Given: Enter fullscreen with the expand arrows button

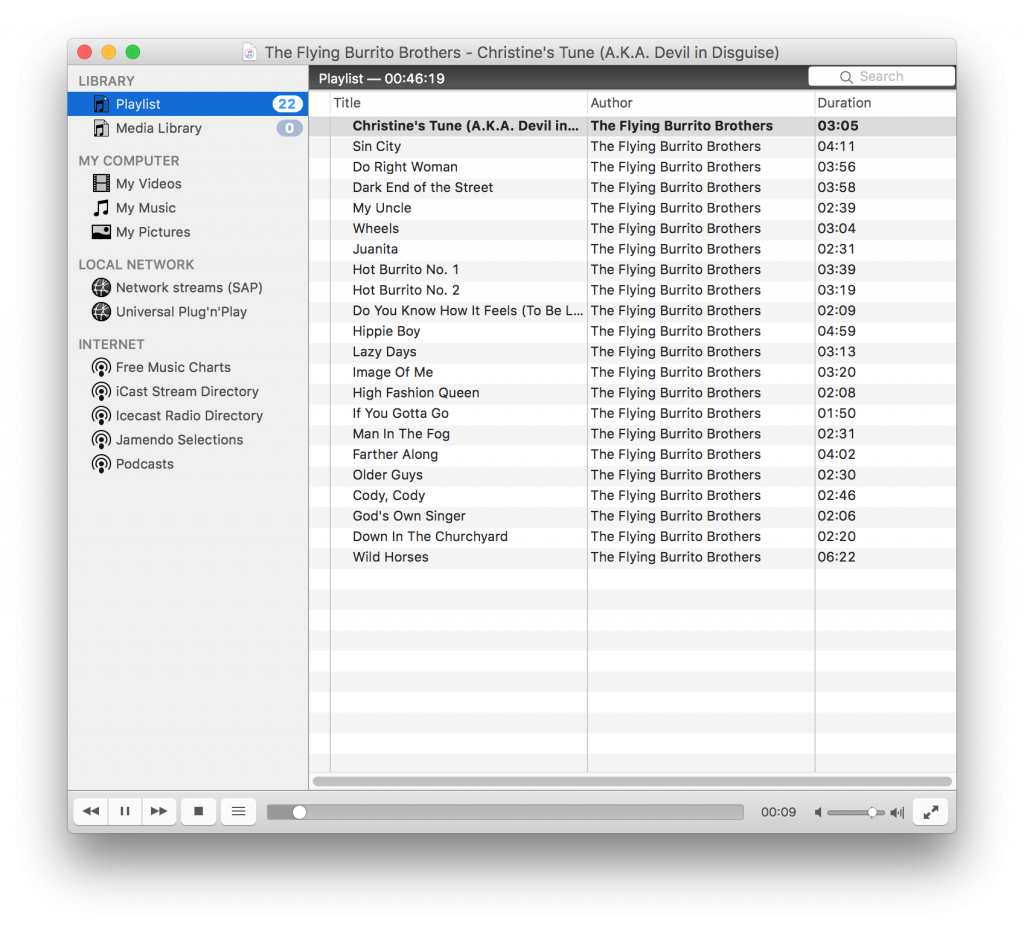Looking at the screenshot, I should click(x=931, y=812).
